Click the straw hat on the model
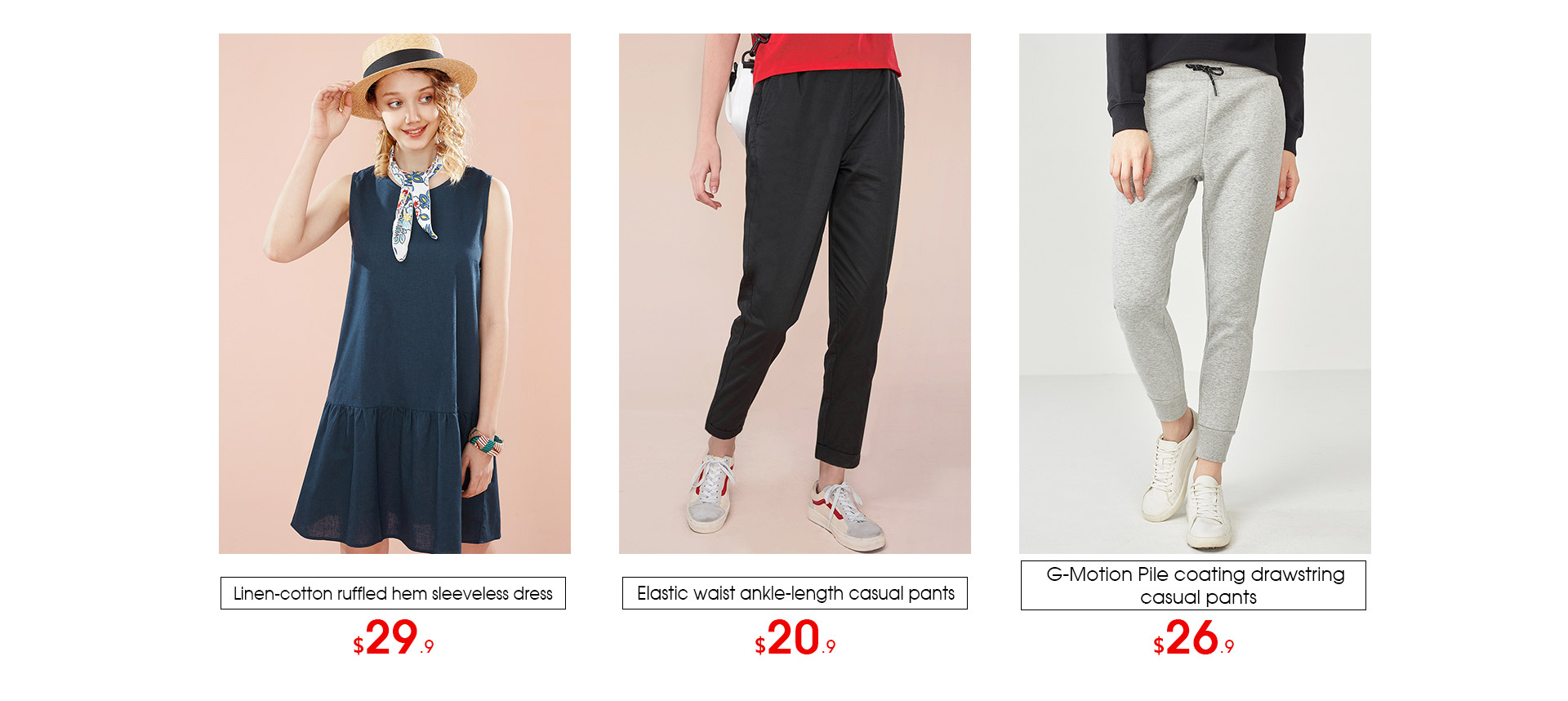Viewport: 1568px width, 701px height. tap(415, 74)
